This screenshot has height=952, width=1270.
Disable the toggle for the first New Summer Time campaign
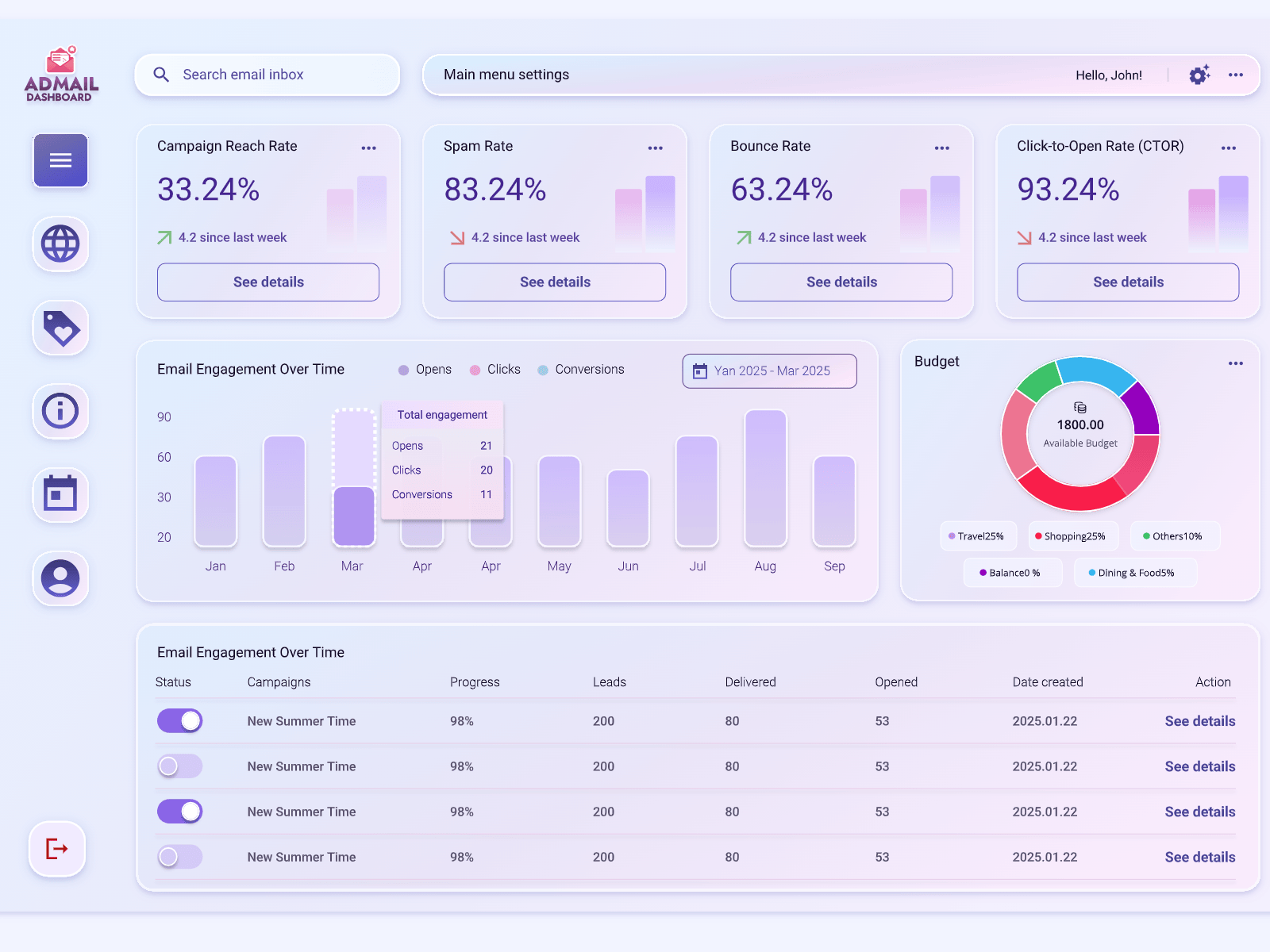click(179, 720)
